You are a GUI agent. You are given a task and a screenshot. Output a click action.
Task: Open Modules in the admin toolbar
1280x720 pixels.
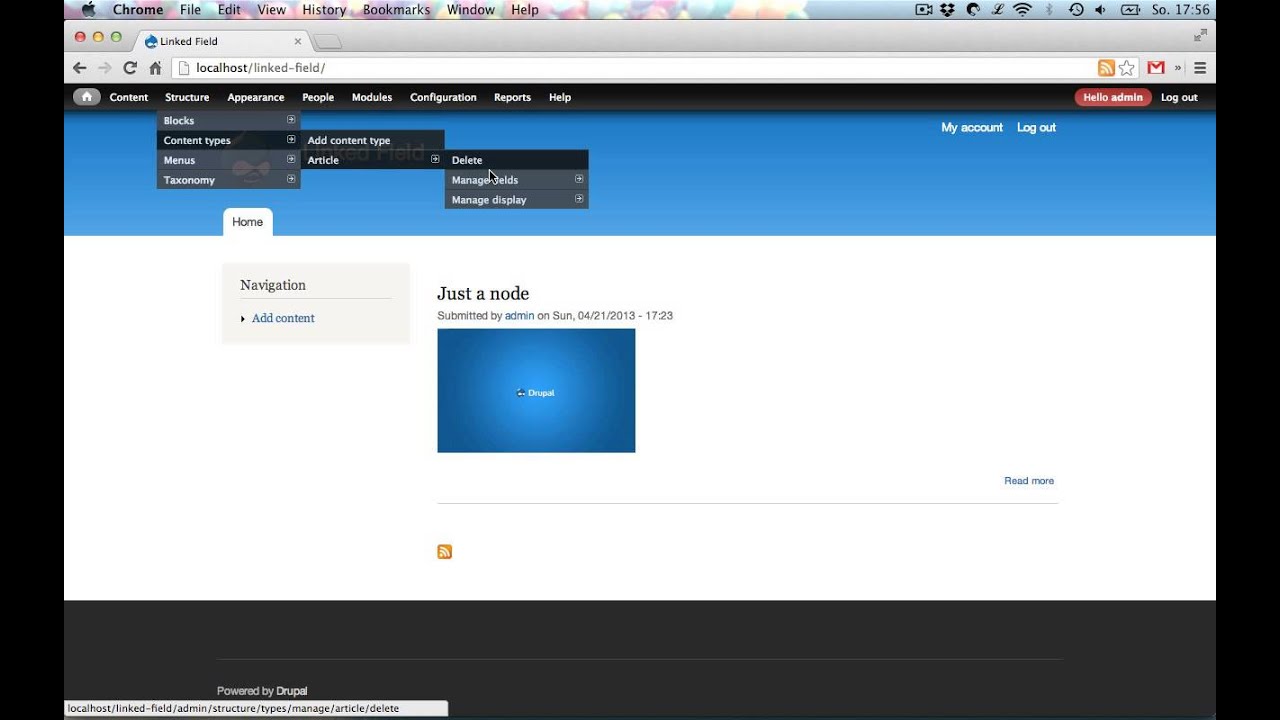tap(372, 97)
